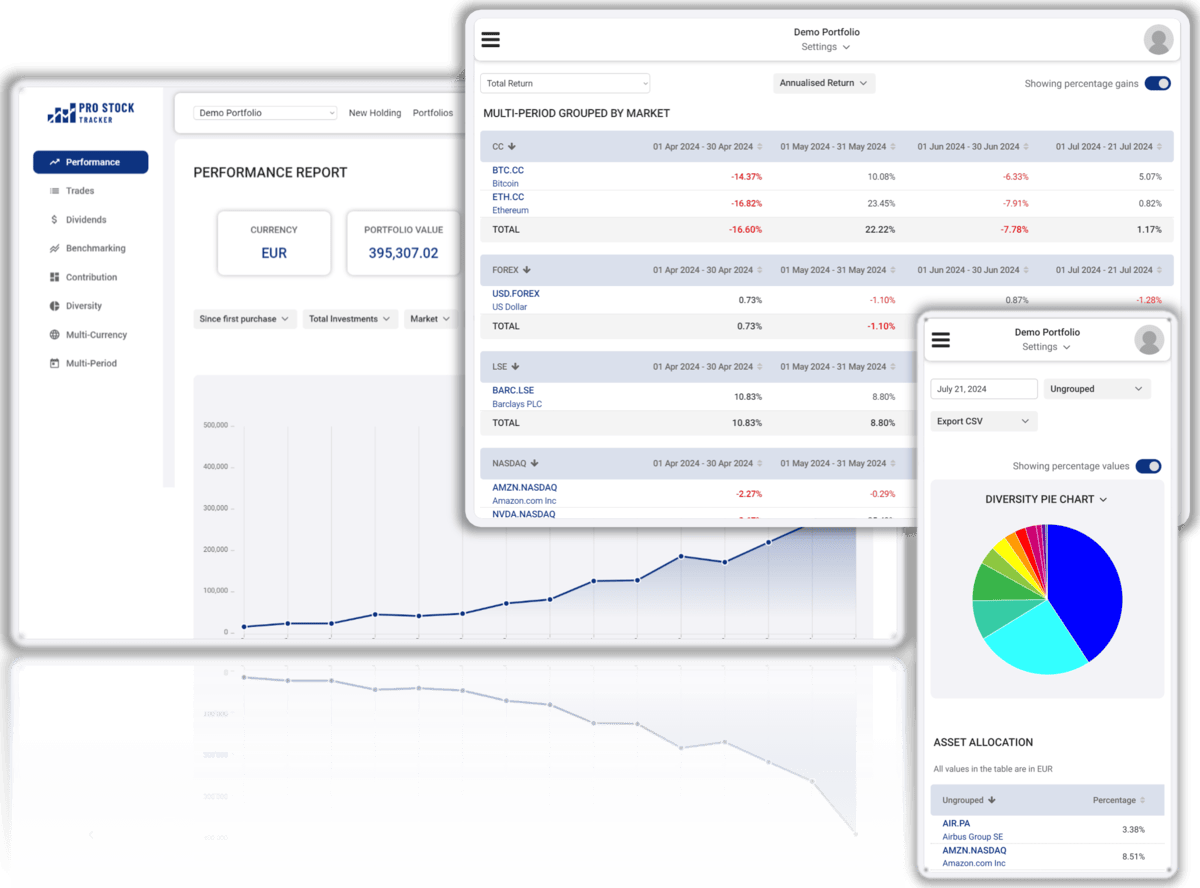Image resolution: width=1200 pixels, height=888 pixels.
Task: Select the blue slice of the diversity pie chart
Action: coord(1080,580)
